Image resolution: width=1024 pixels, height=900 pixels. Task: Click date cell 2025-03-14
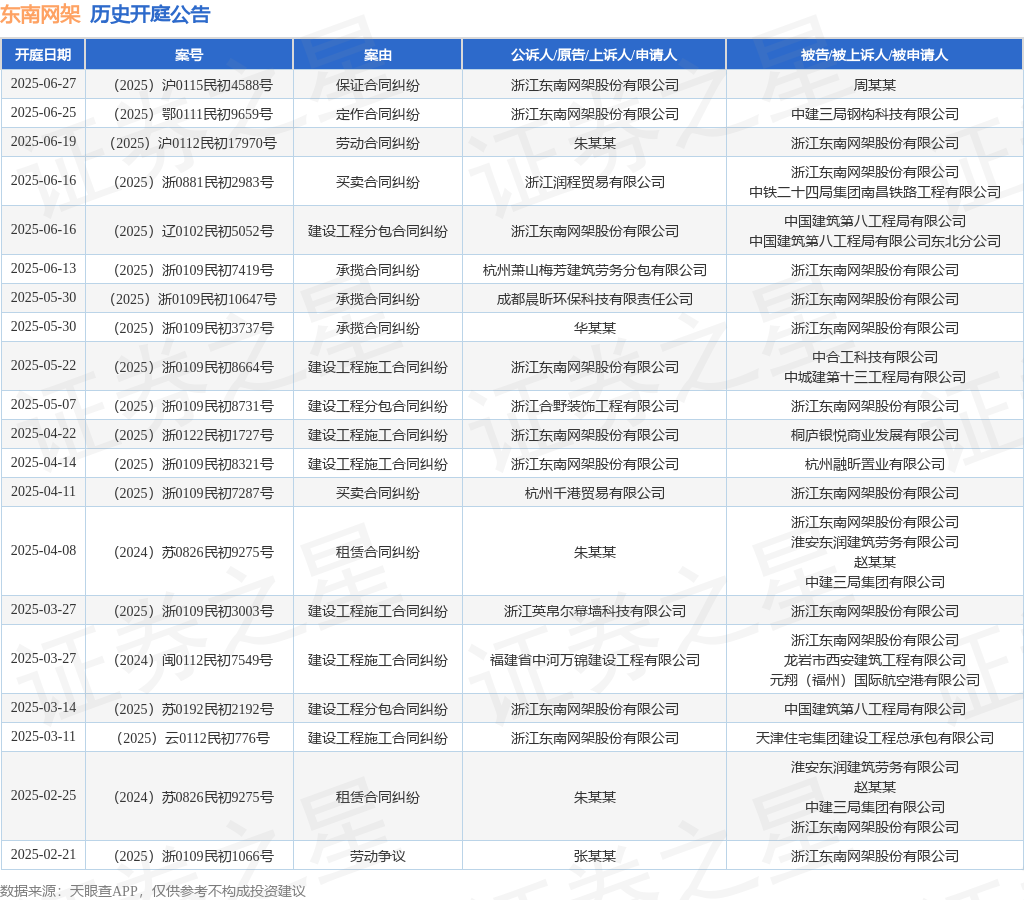(x=43, y=707)
